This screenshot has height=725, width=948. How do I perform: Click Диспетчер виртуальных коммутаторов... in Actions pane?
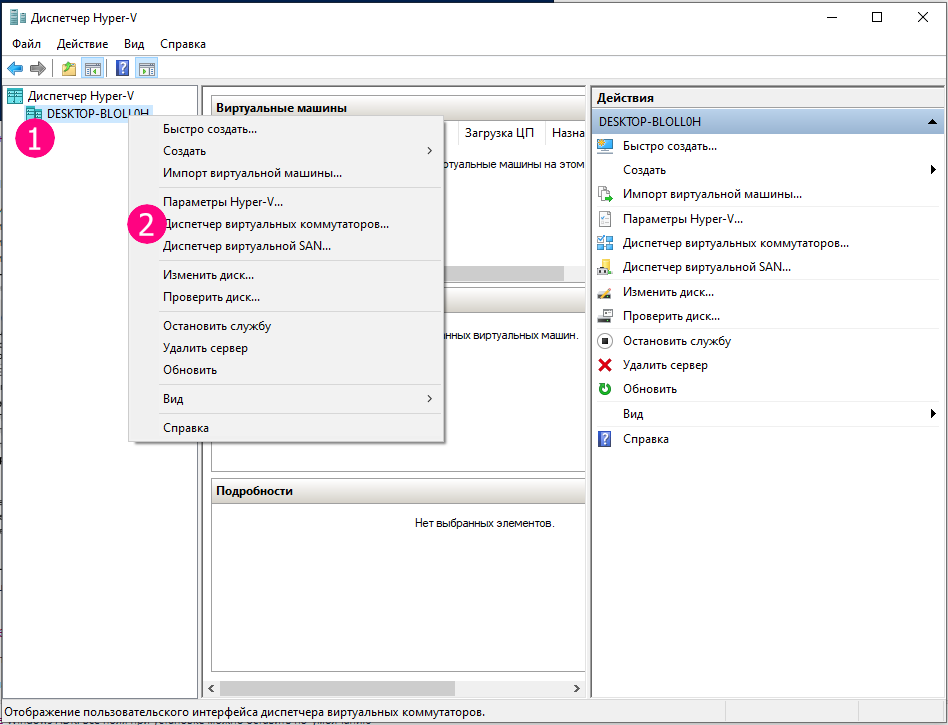736,243
